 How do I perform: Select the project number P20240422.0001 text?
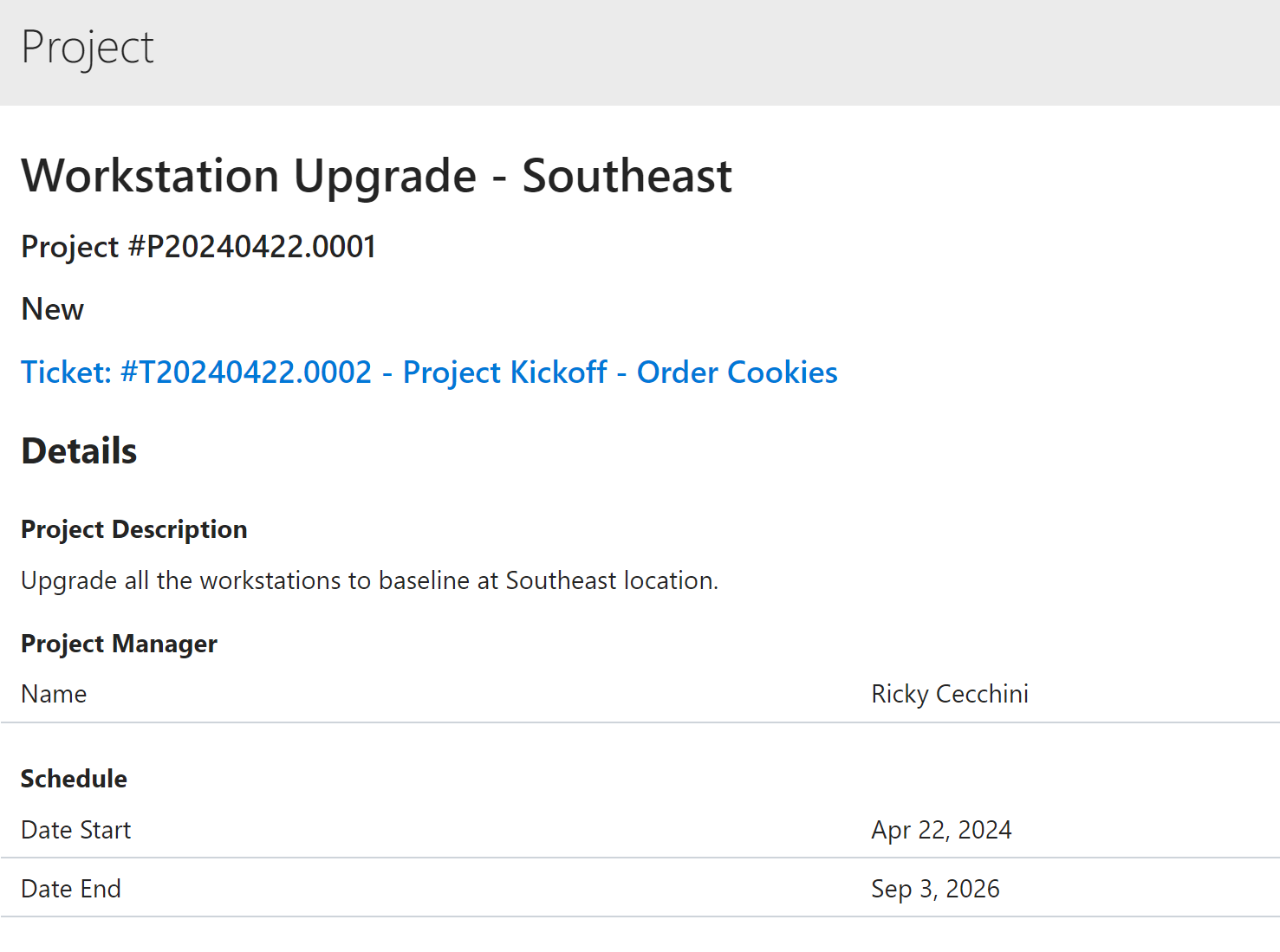tap(261, 247)
